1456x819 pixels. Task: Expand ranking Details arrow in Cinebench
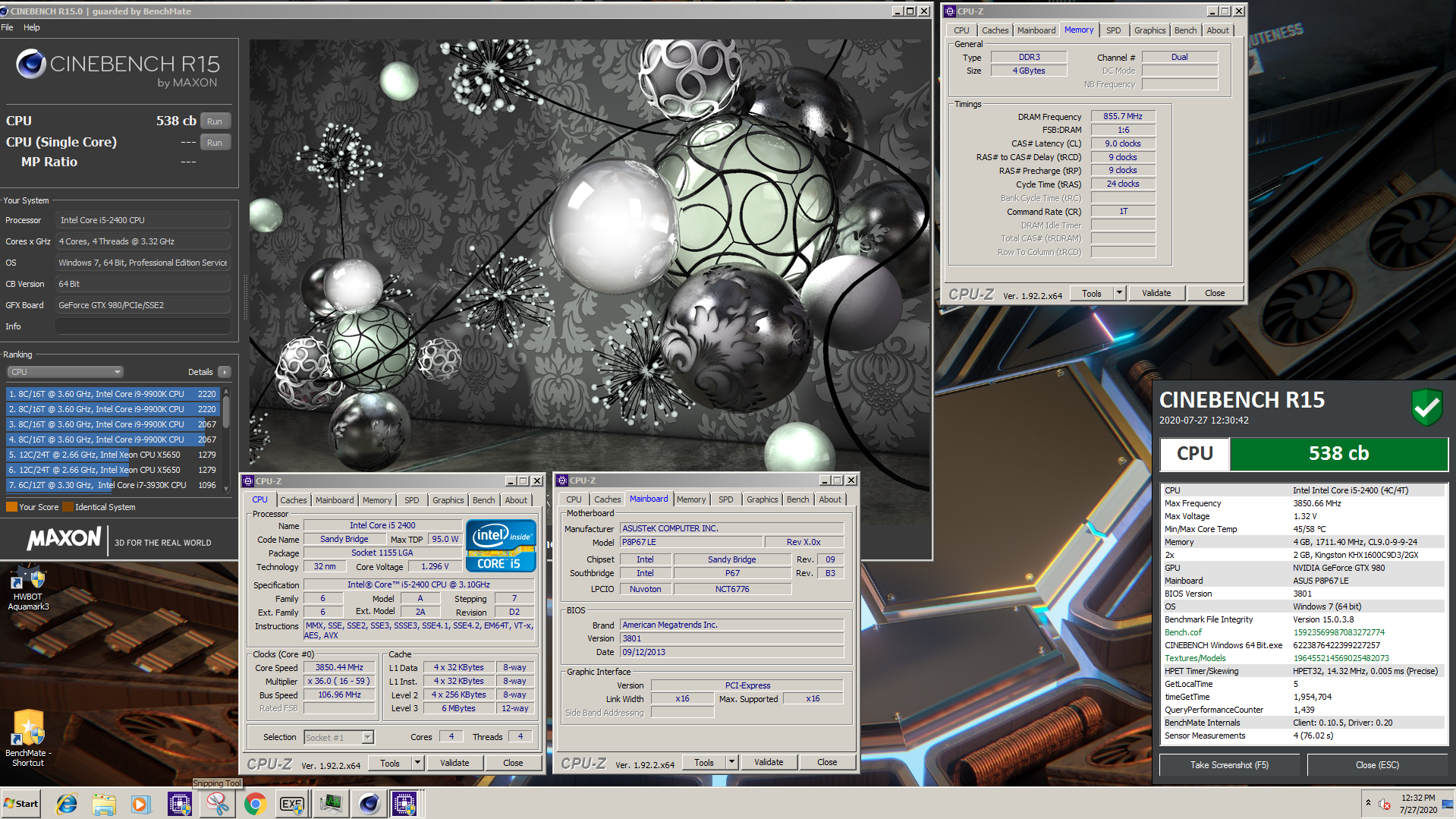point(224,372)
